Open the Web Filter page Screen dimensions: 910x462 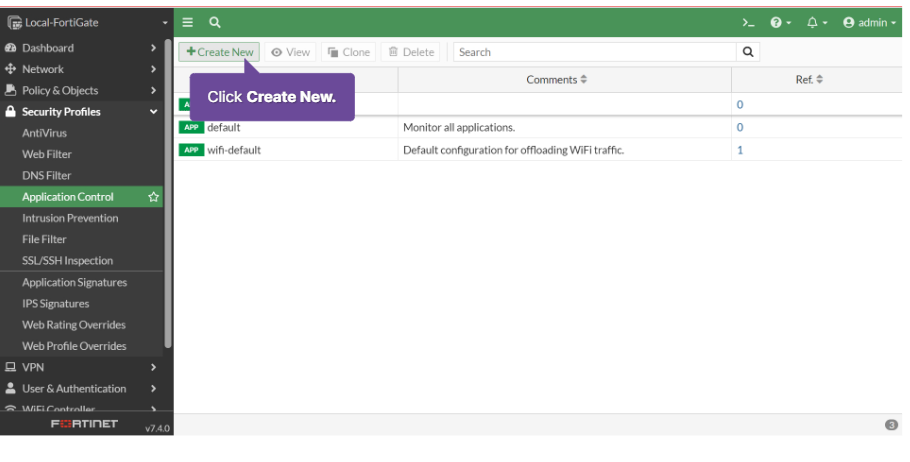click(x=47, y=154)
